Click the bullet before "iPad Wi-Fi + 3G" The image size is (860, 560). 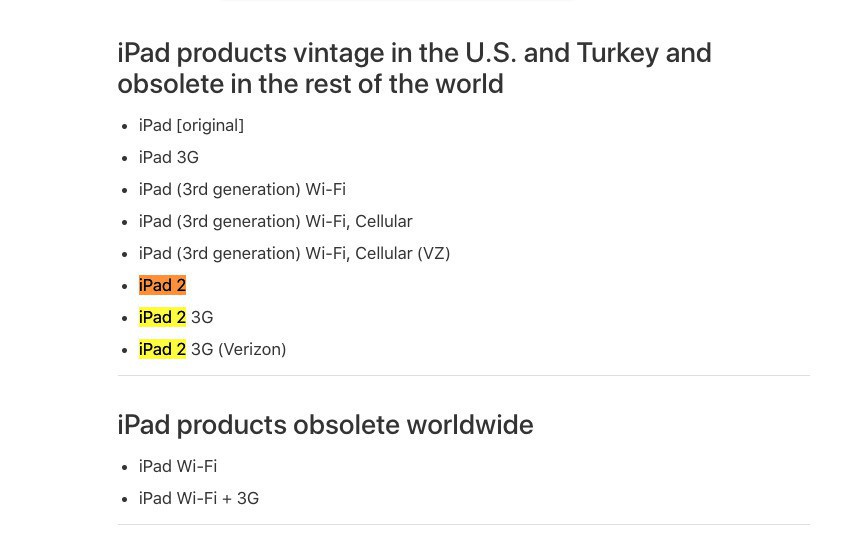point(125,499)
